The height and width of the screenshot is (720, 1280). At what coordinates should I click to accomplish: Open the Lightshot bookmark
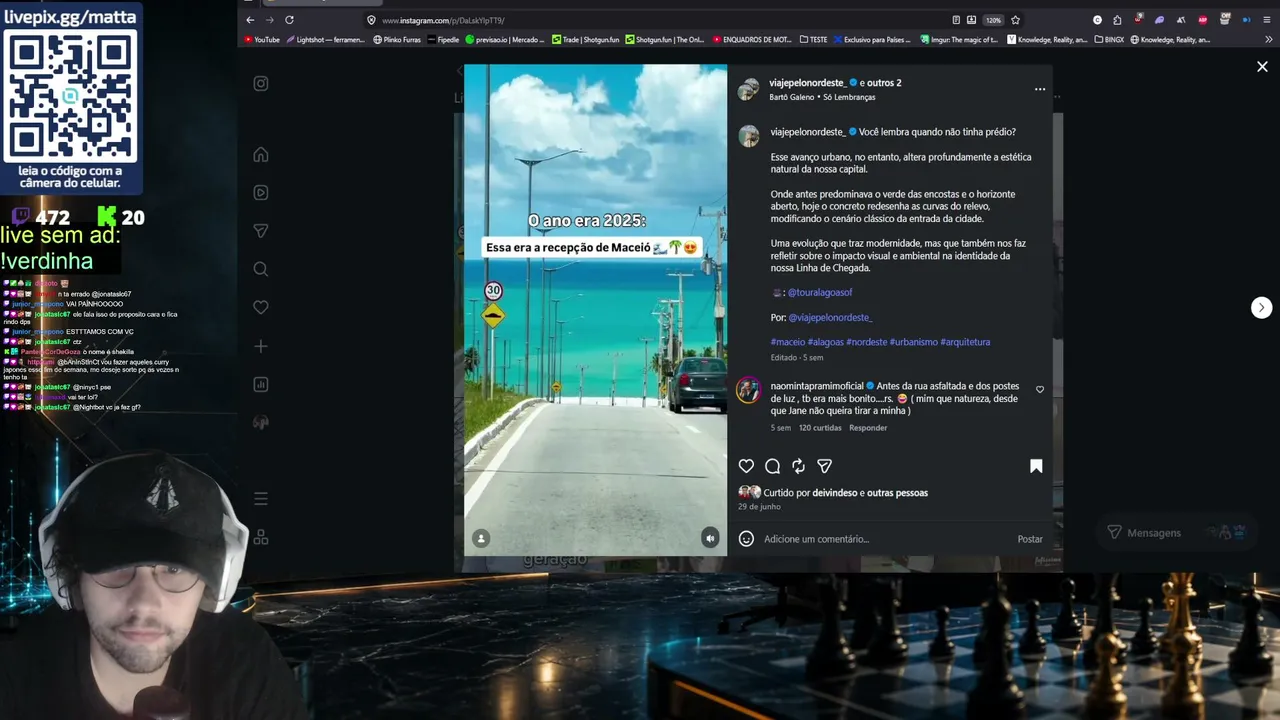click(326, 40)
